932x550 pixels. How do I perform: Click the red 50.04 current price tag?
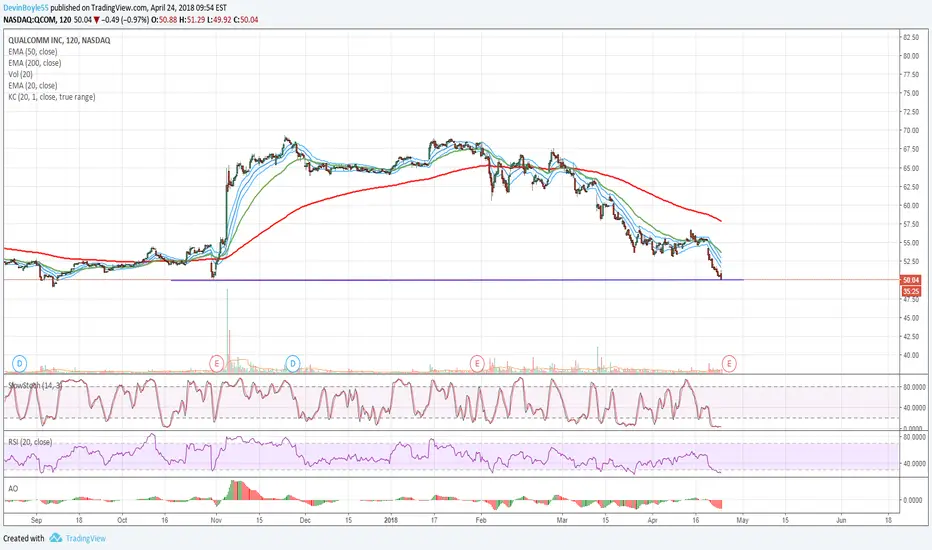(x=911, y=280)
